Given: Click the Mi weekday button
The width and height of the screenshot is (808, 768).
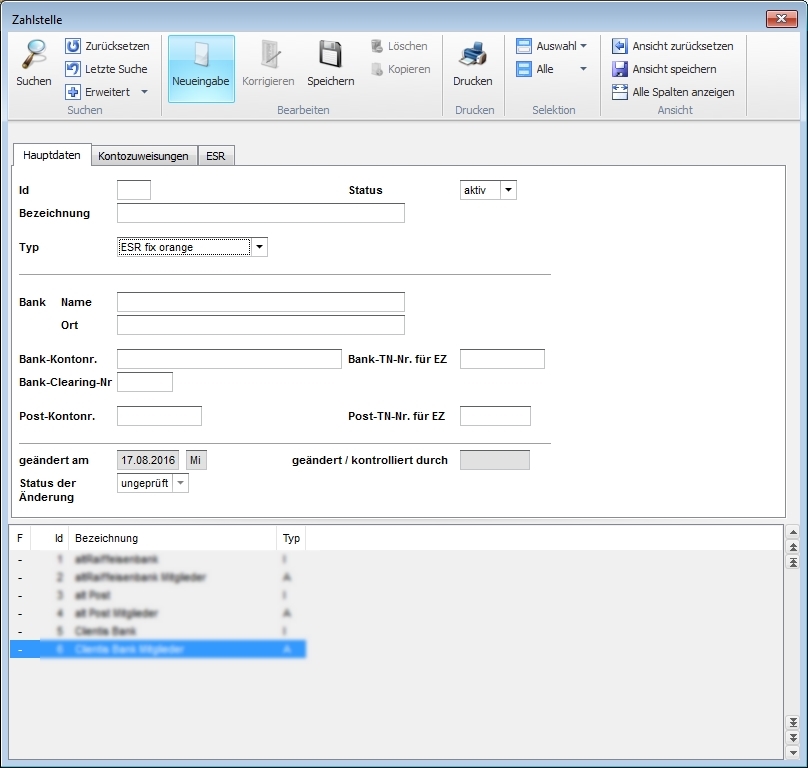Looking at the screenshot, I should [x=196, y=460].
